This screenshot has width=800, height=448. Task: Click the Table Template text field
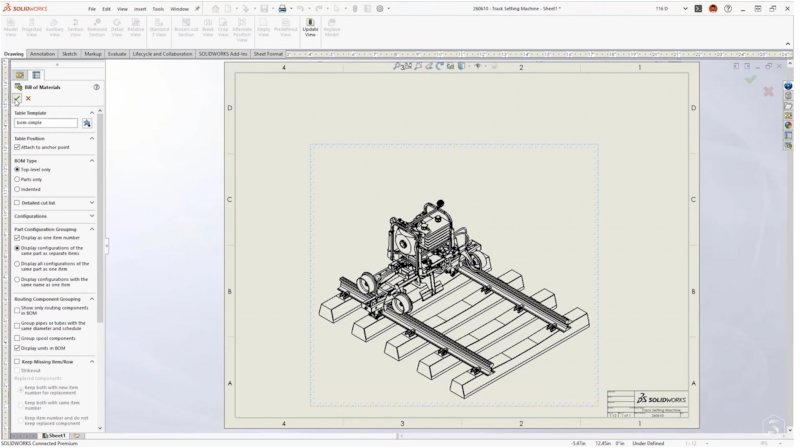(x=46, y=123)
